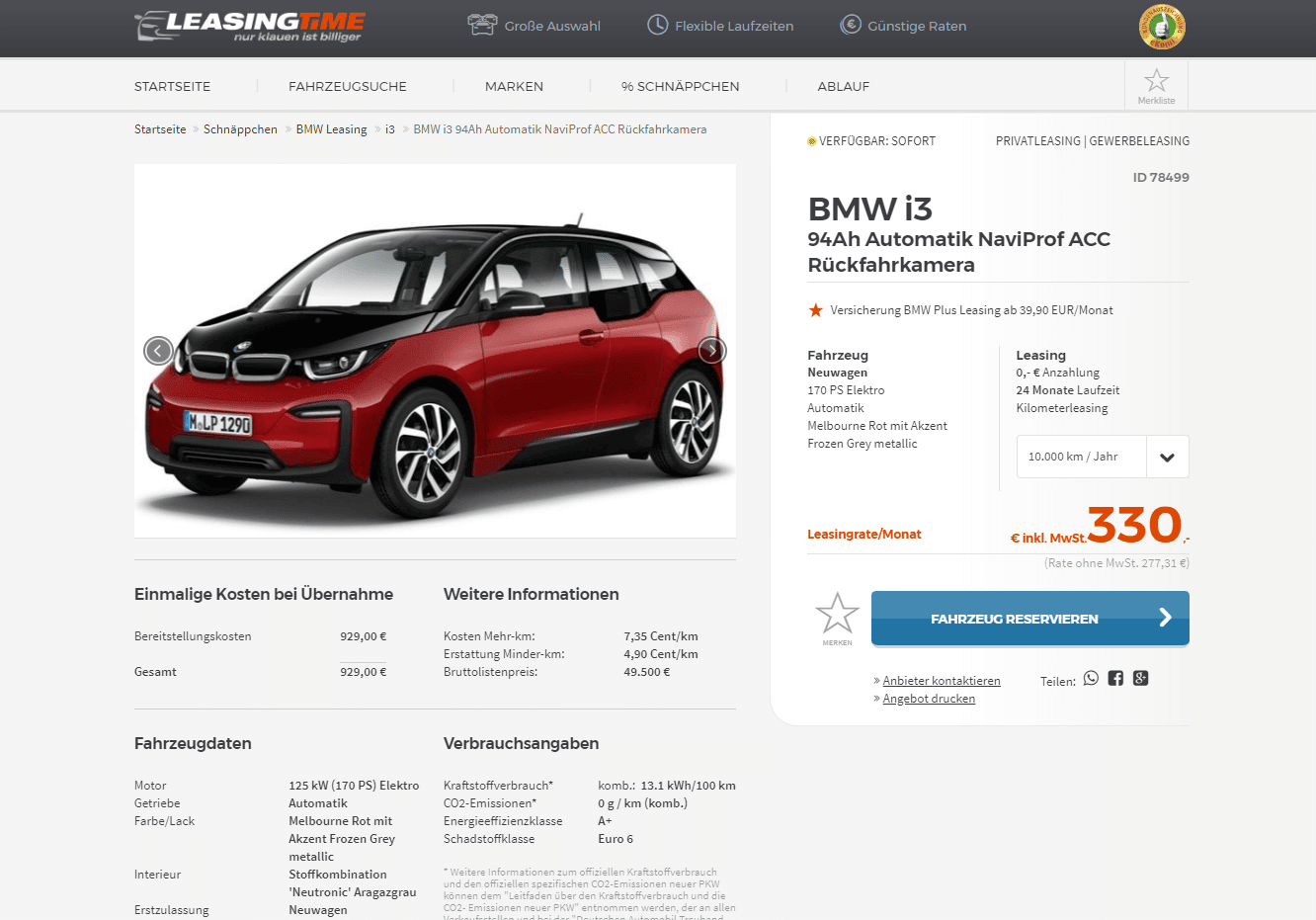Screen dimensions: 1316x920
Task: Click the Günstige Raten euro icon
Action: pyautogui.click(x=850, y=25)
